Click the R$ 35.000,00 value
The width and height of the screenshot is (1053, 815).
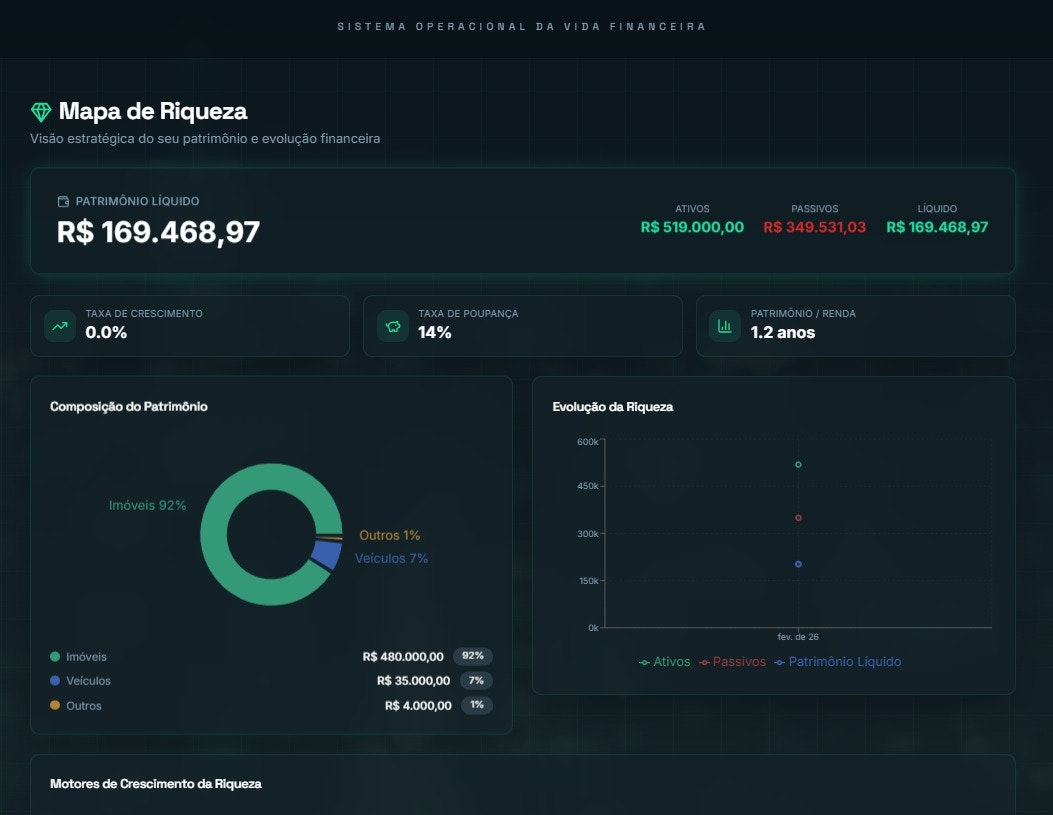[414, 681]
